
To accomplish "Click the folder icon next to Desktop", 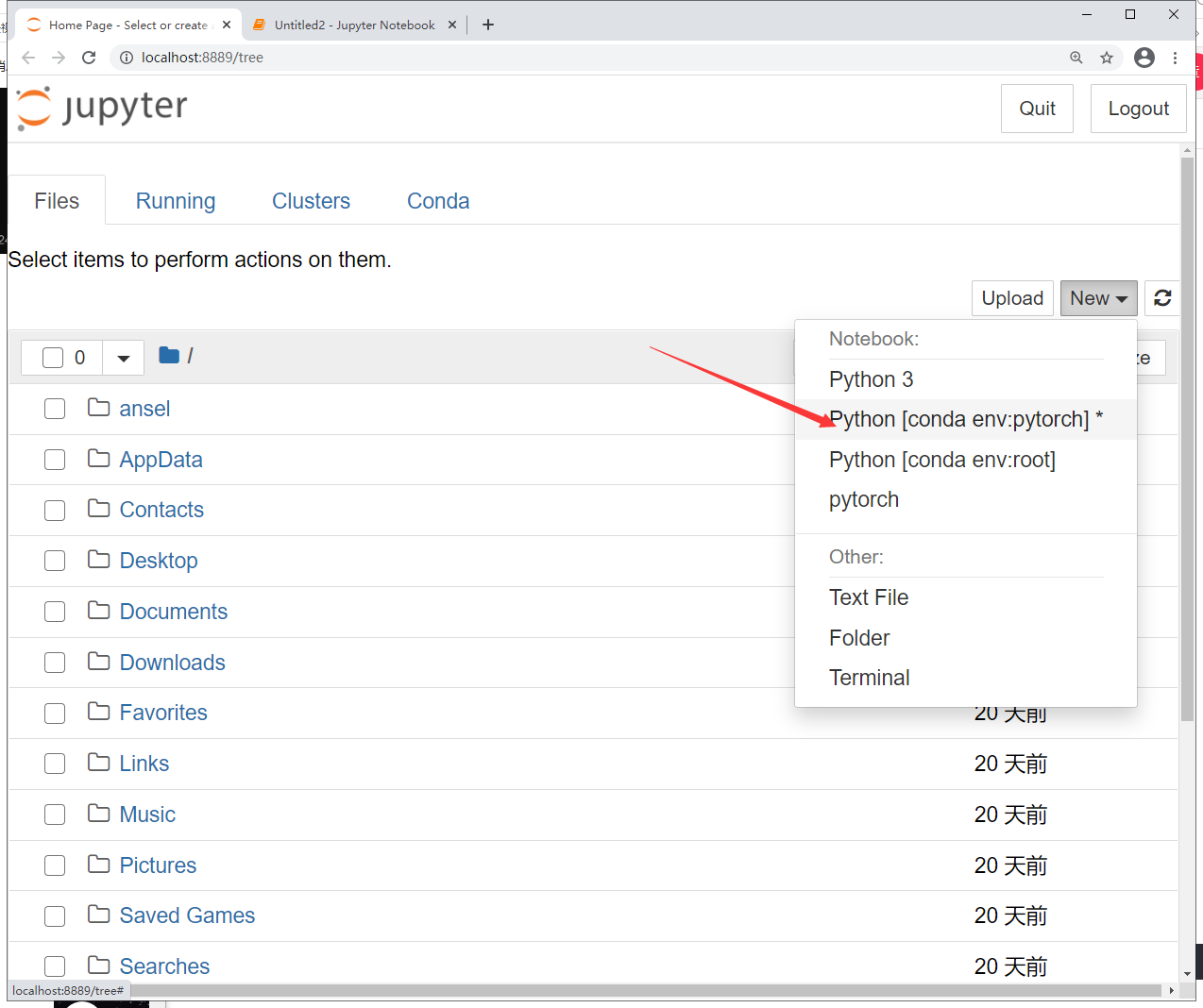I will point(99,560).
